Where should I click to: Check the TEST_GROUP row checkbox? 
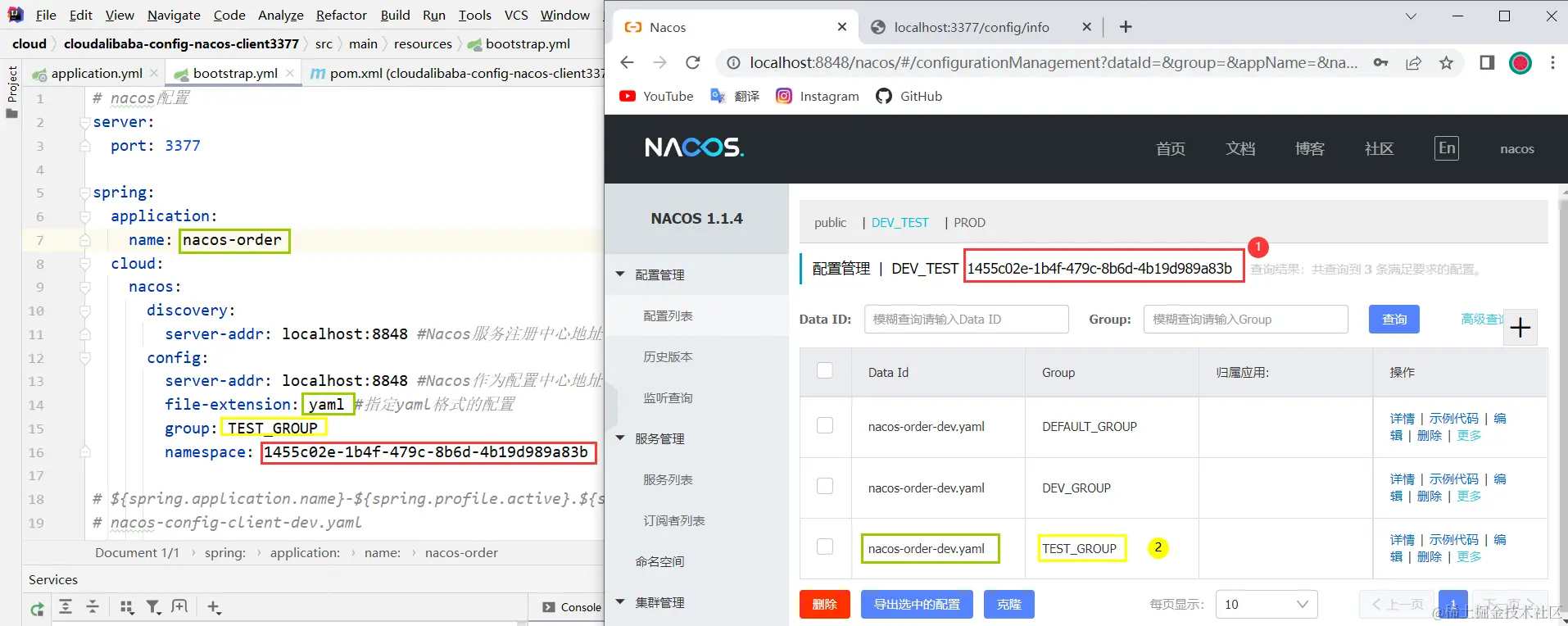(x=825, y=547)
